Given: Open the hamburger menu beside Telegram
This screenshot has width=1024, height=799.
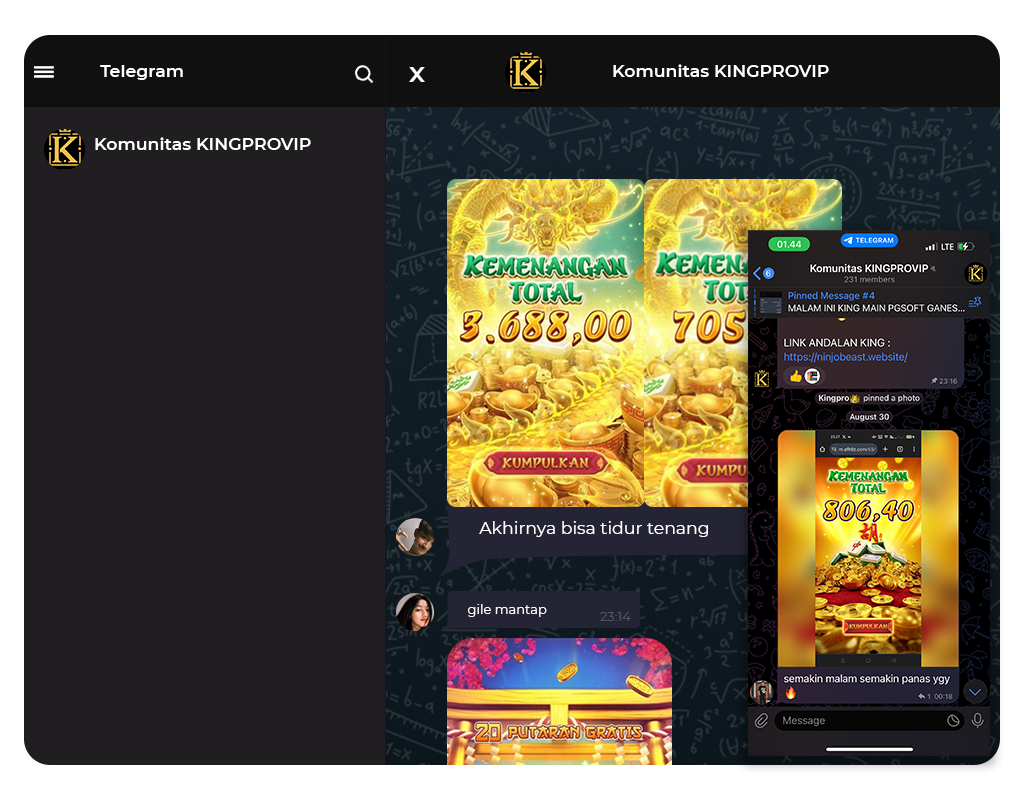Looking at the screenshot, I should 44,72.
